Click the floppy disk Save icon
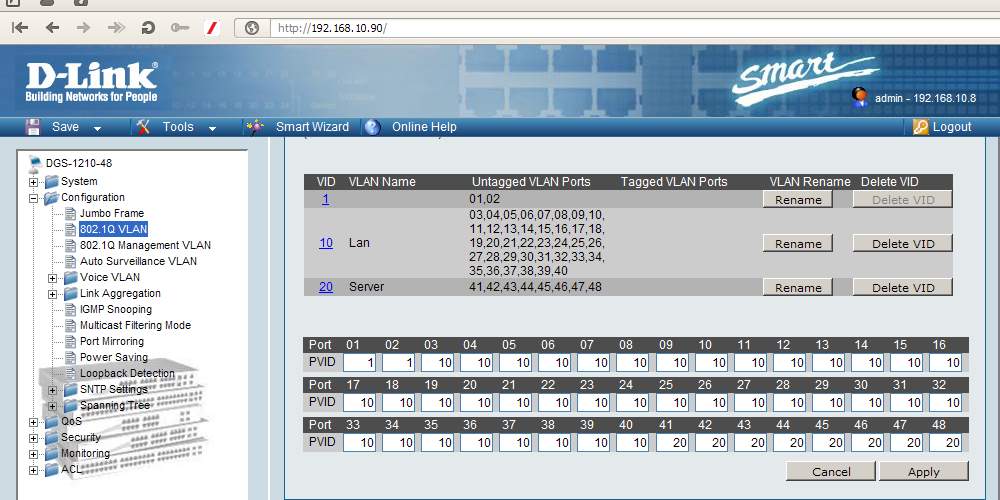1000x500 pixels. click(x=33, y=126)
